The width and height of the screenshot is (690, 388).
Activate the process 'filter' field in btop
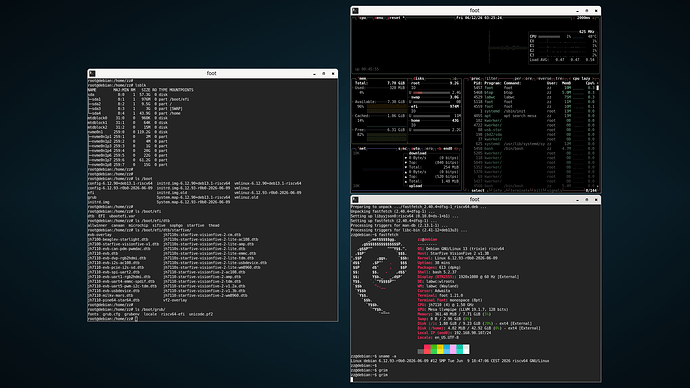[x=491, y=79]
